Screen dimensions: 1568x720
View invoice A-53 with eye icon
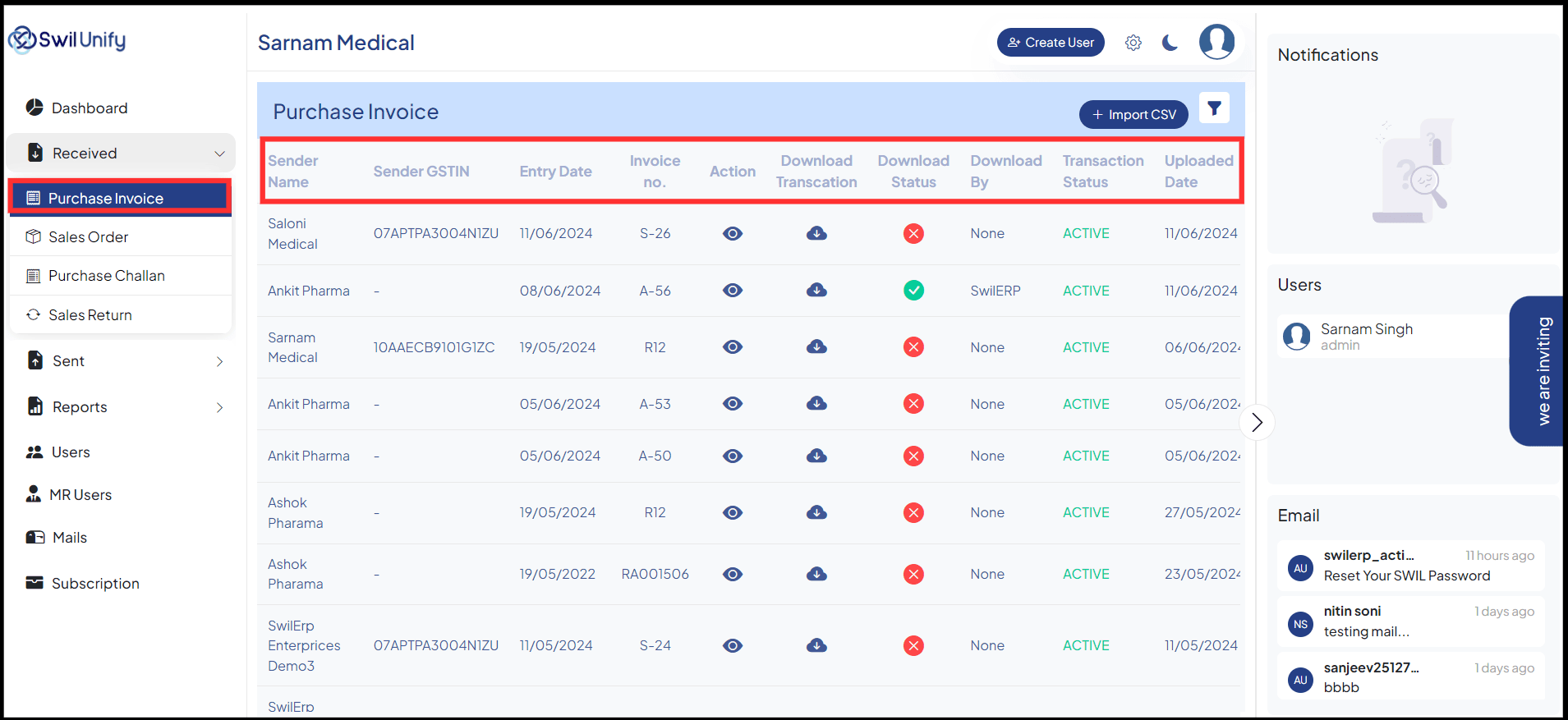click(x=733, y=404)
